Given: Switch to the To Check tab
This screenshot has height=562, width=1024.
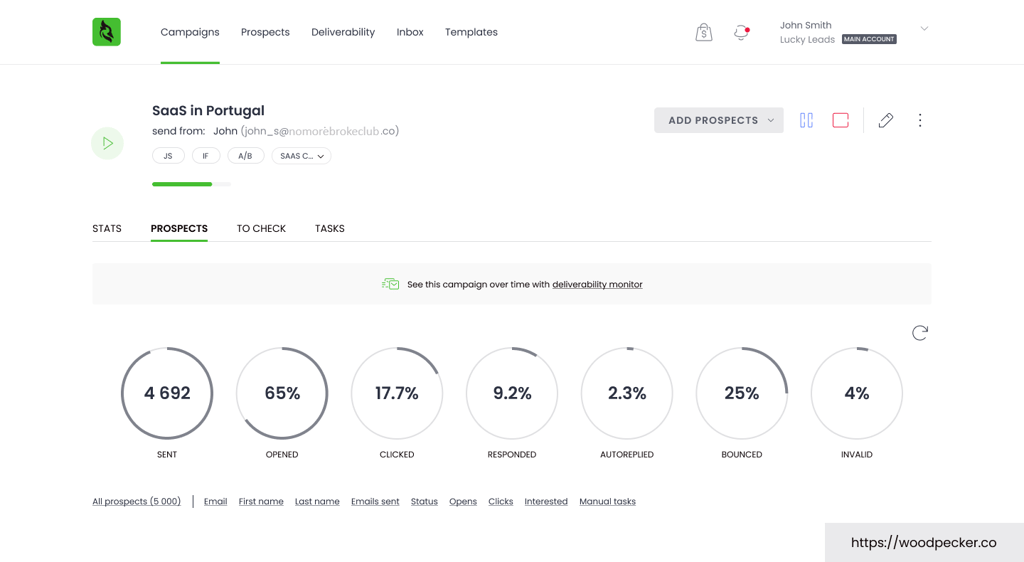Looking at the screenshot, I should [x=261, y=229].
